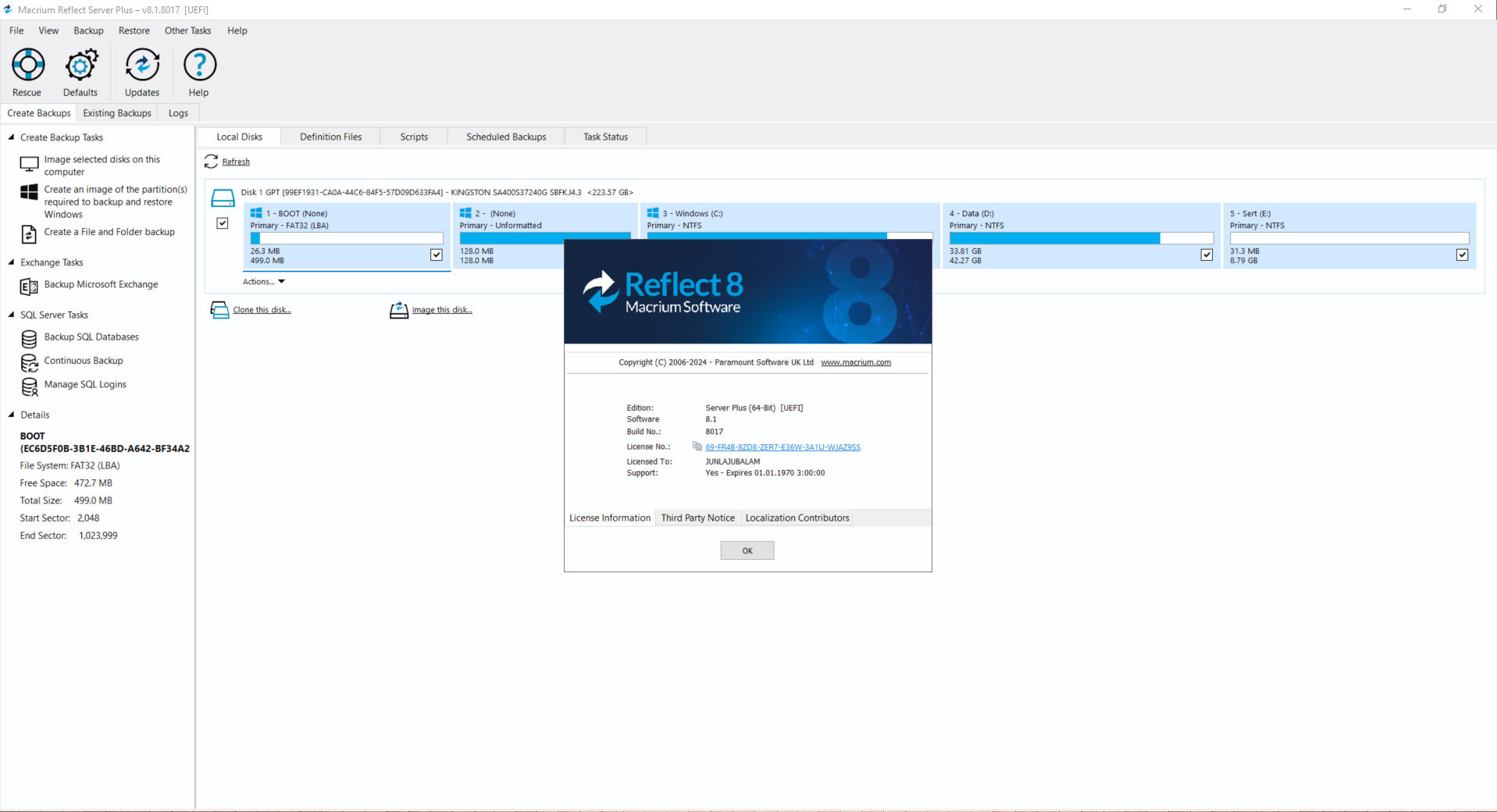
Task: Click the Clone this disk link
Action: [x=262, y=310]
